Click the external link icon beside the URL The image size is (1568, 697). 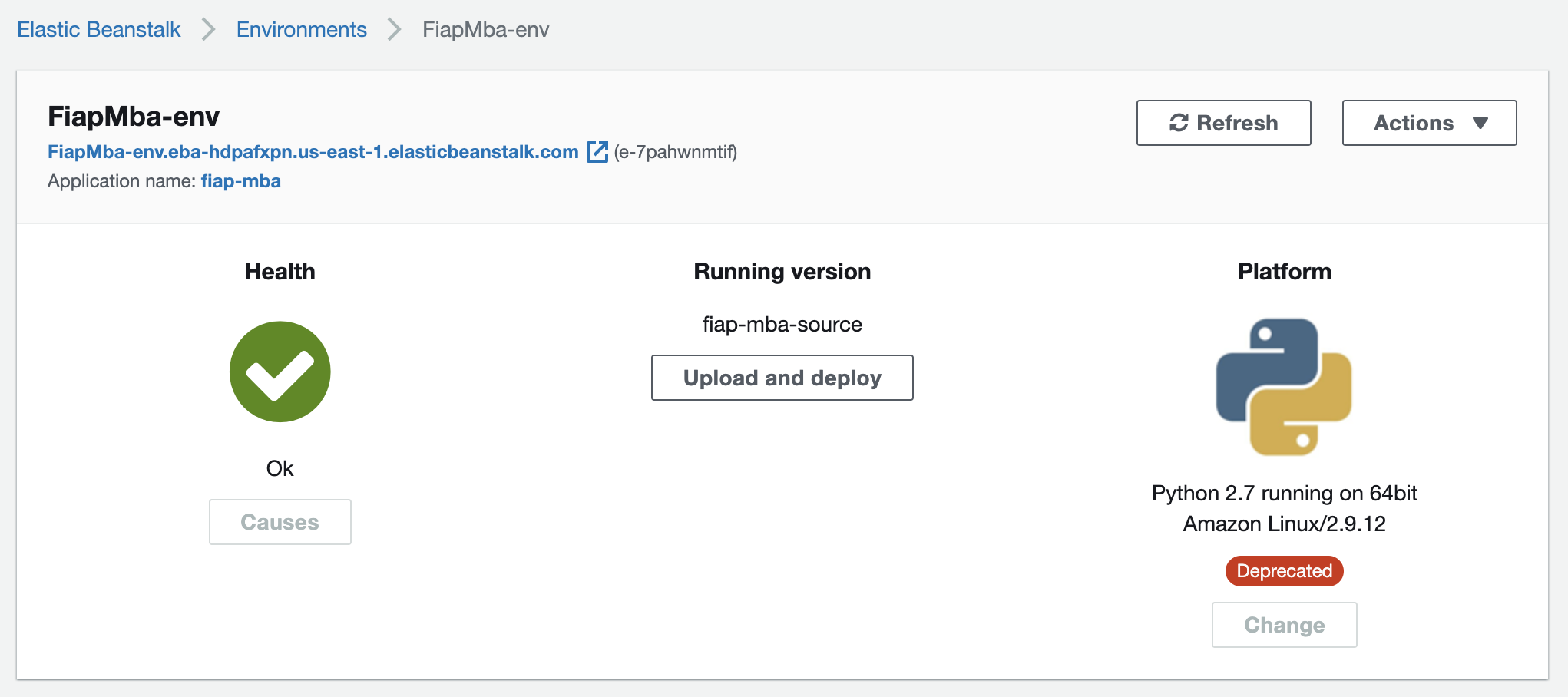point(597,152)
